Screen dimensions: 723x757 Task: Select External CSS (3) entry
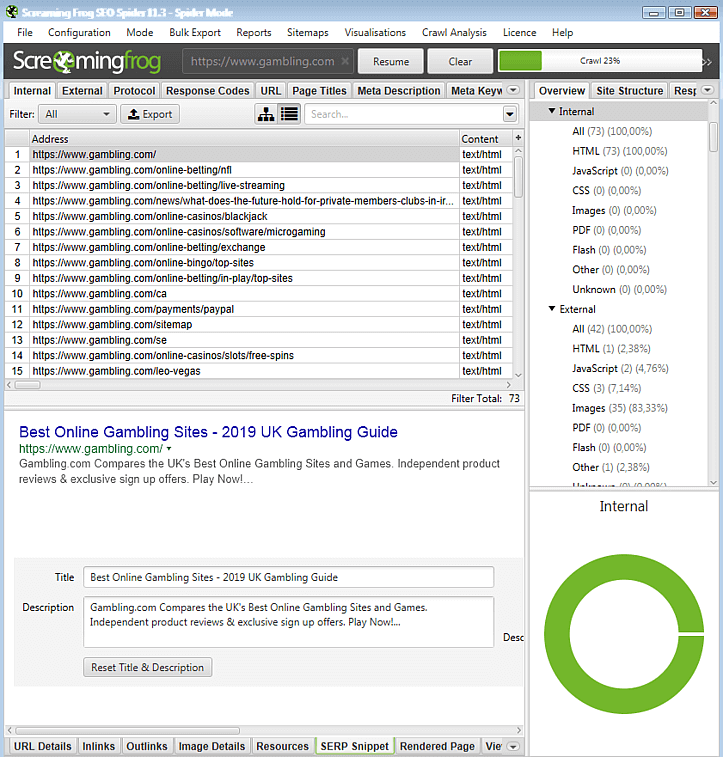(607, 388)
